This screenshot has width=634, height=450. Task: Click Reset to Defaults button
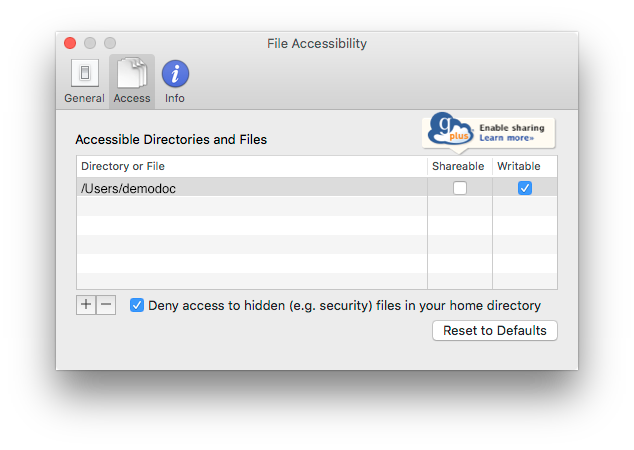pyautogui.click(x=495, y=331)
